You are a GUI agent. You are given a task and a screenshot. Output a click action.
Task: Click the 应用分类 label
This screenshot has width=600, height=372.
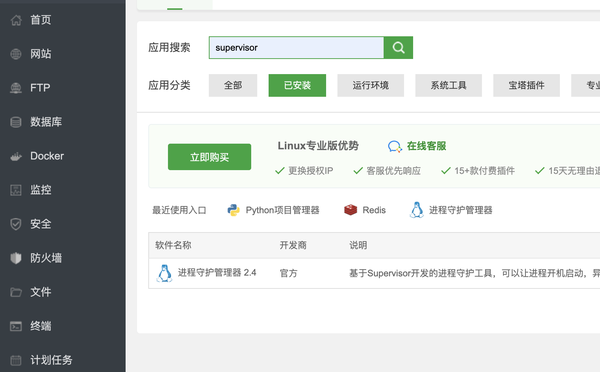169,85
